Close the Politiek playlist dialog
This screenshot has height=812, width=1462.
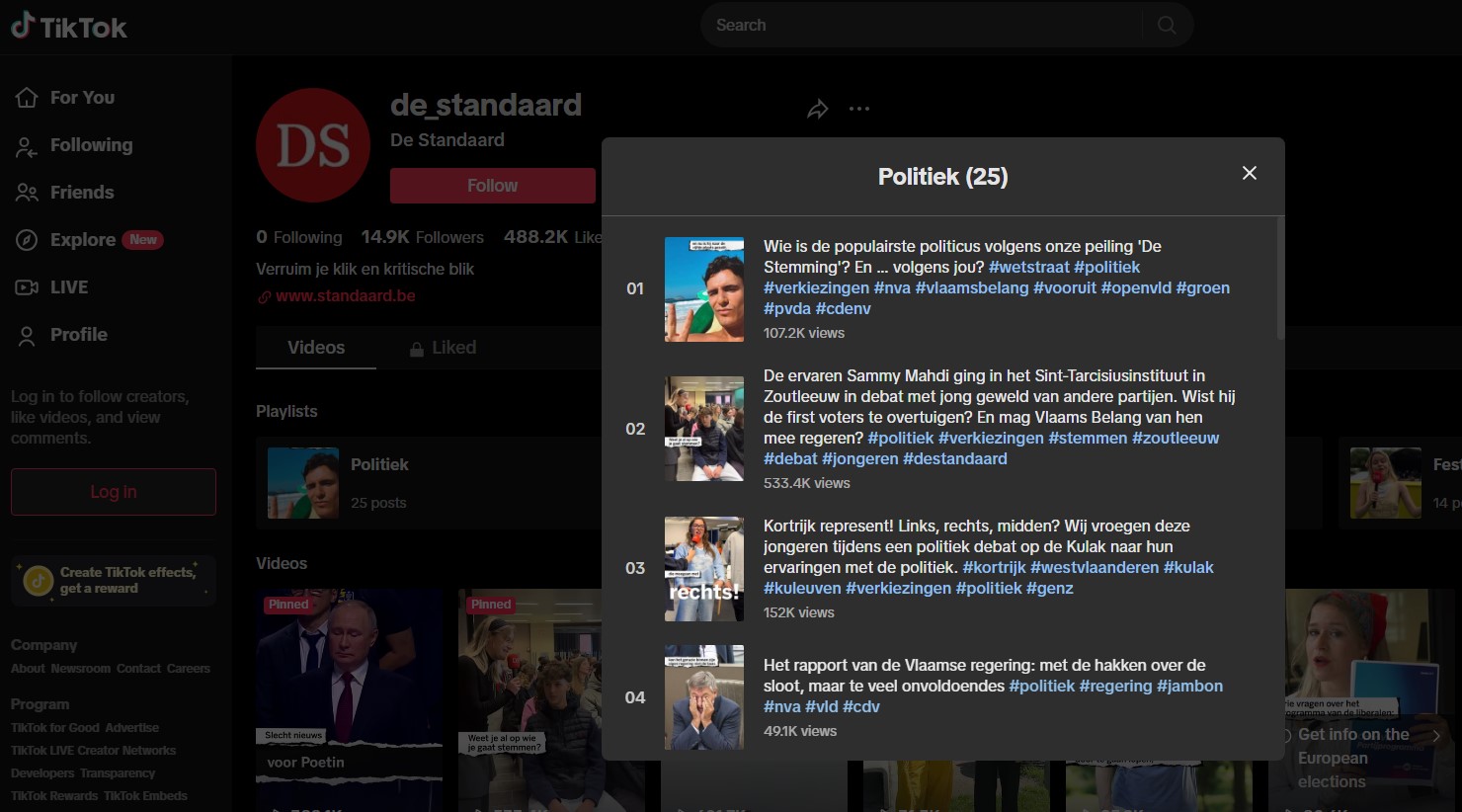pos(1250,173)
